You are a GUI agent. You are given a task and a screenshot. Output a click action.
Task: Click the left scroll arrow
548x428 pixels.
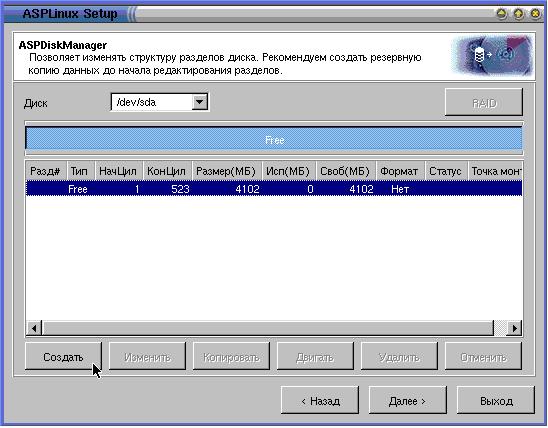tap(34, 328)
